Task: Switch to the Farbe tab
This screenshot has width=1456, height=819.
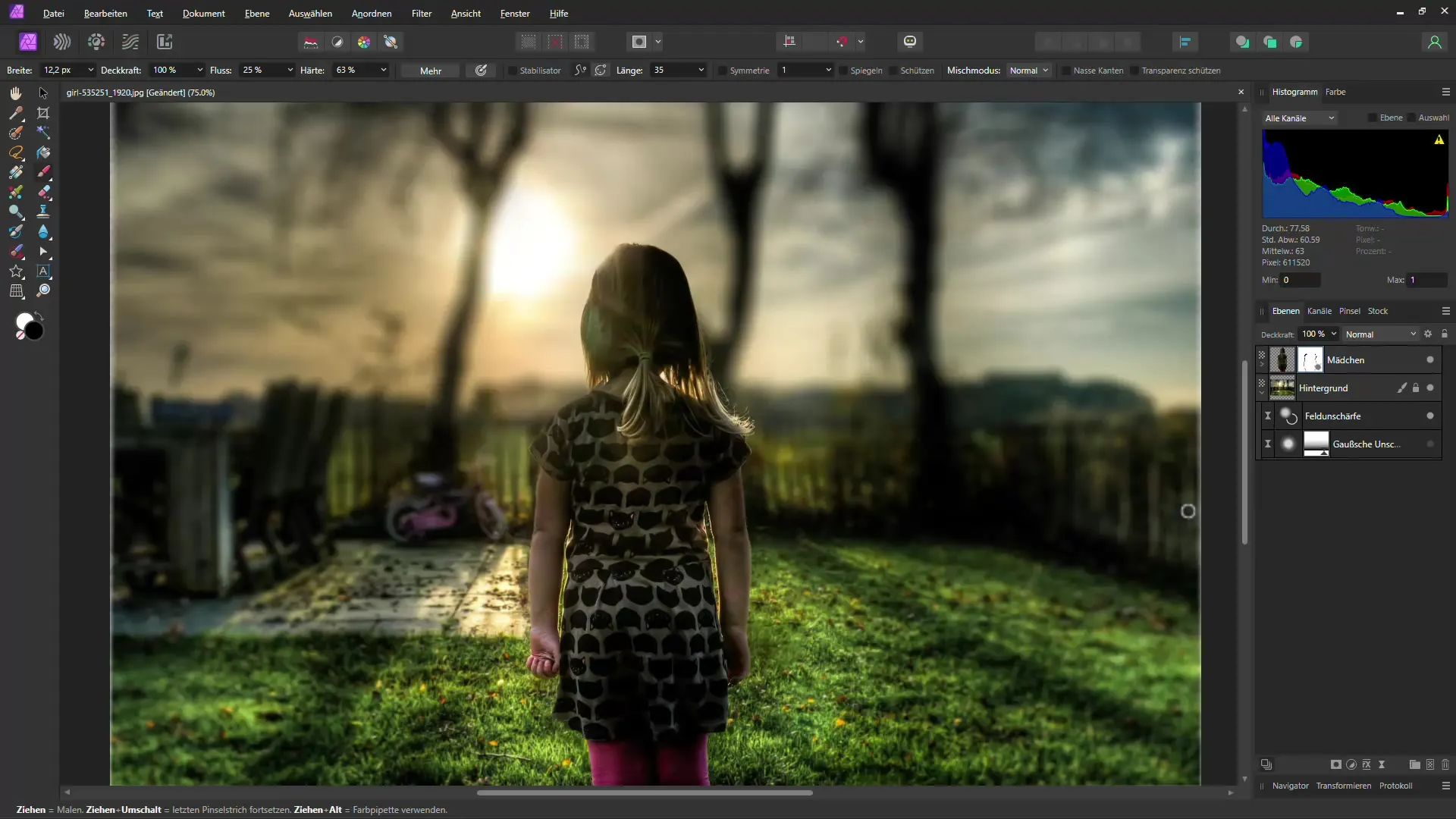Action: pos(1335,92)
